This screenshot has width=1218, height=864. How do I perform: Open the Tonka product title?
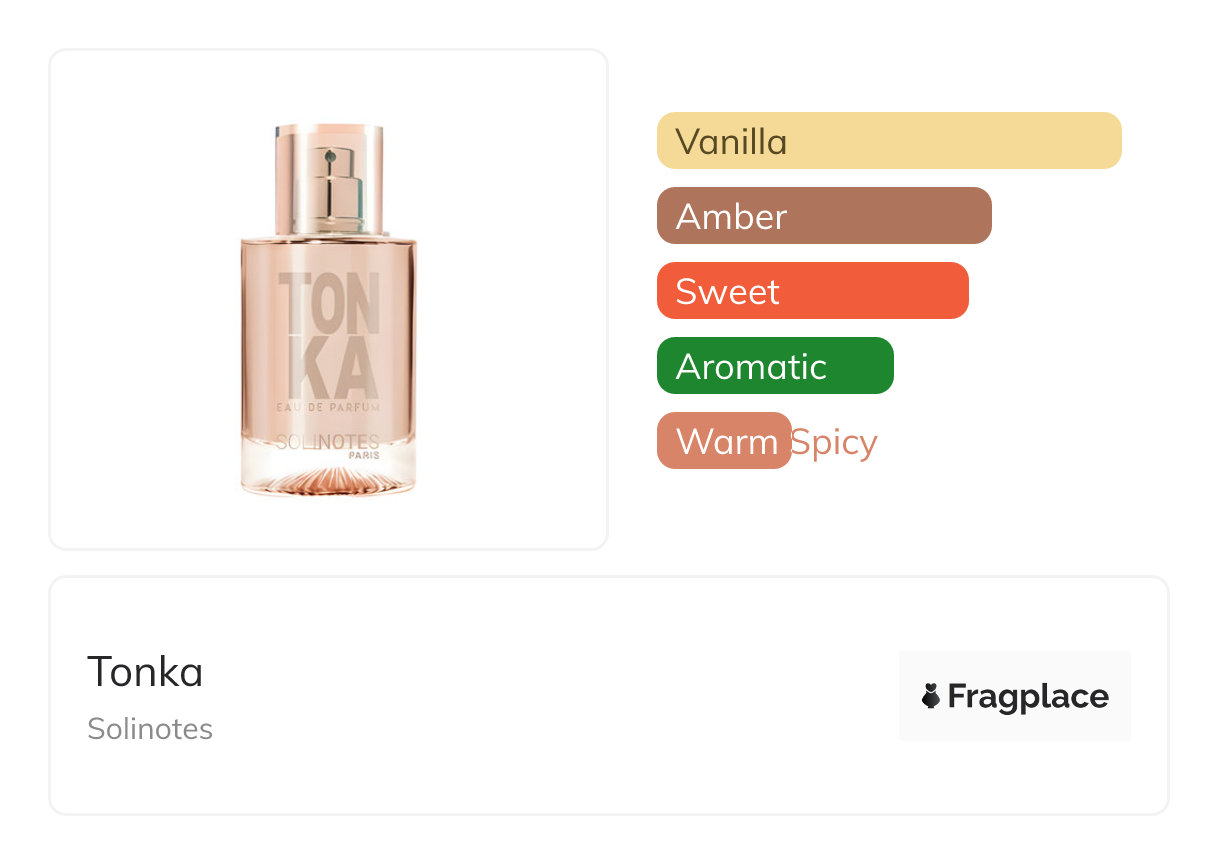(x=145, y=672)
